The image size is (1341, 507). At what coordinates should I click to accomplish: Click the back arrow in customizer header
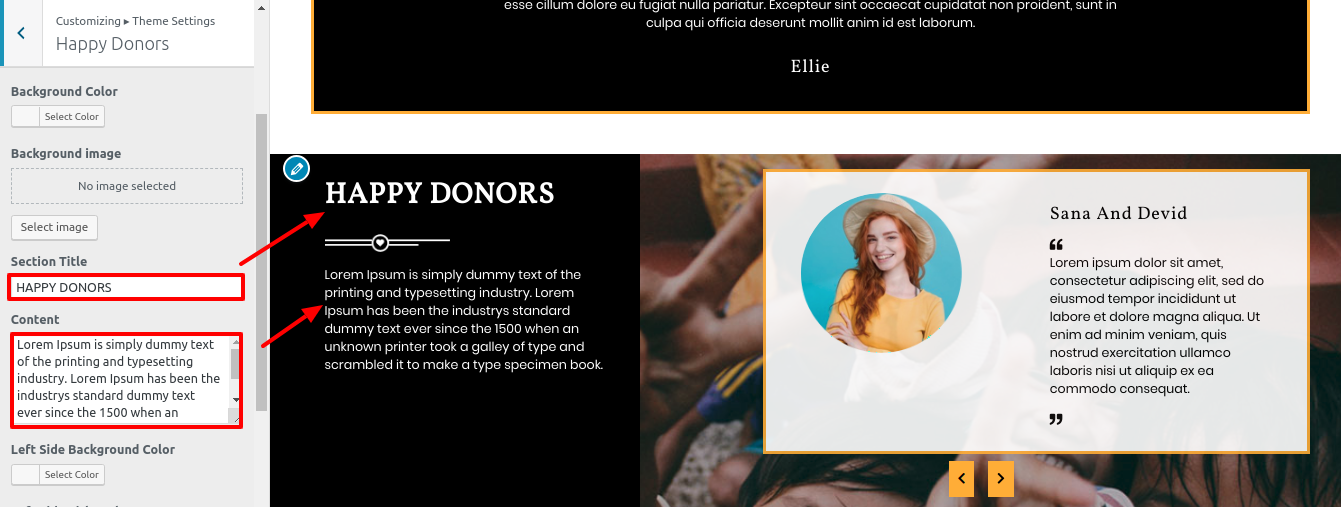21,33
